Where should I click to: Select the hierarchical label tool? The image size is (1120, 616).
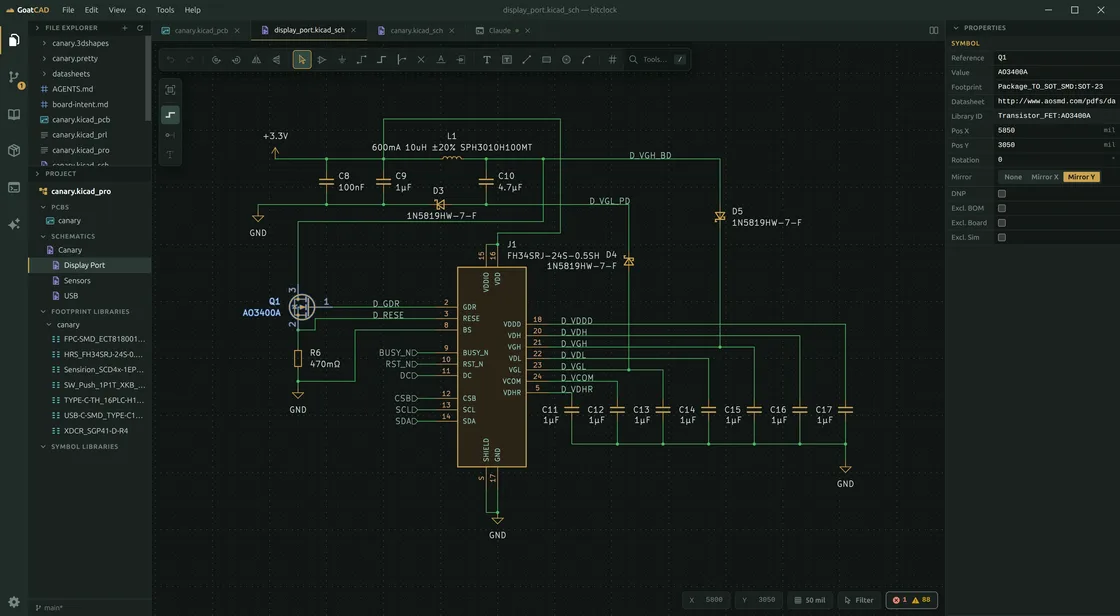461,59
